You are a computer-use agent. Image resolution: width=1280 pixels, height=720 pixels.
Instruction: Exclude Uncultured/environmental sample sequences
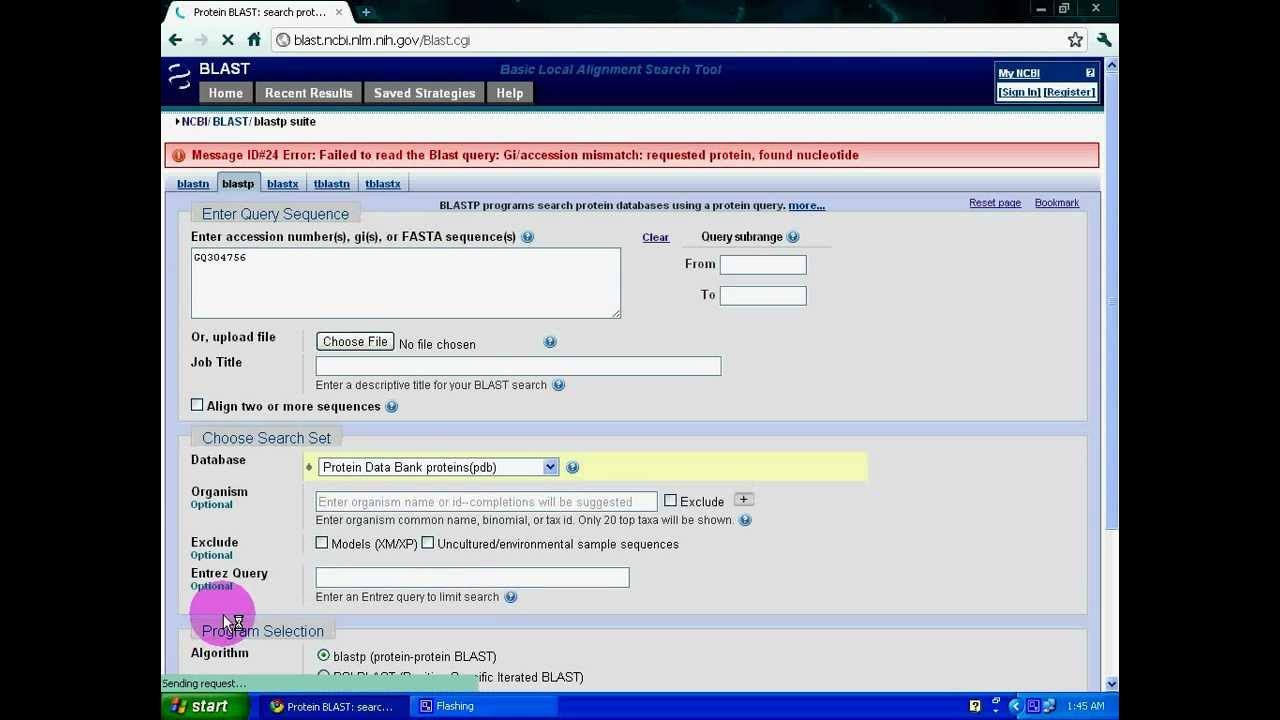pos(427,543)
